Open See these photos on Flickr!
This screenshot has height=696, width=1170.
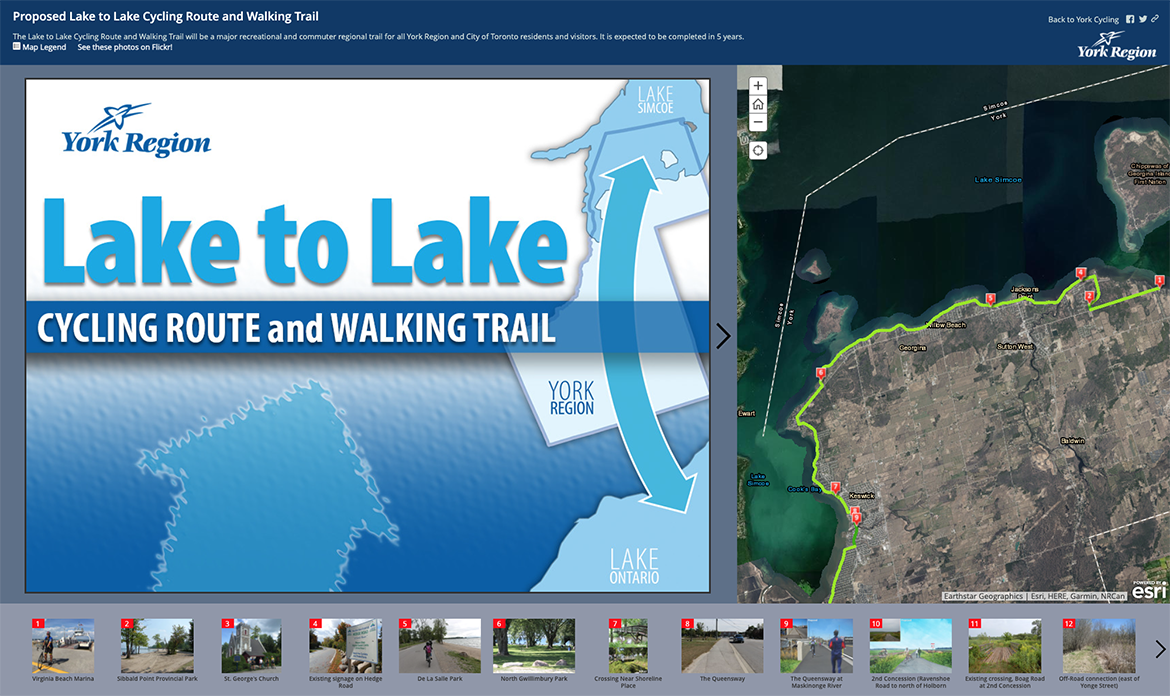[123, 46]
